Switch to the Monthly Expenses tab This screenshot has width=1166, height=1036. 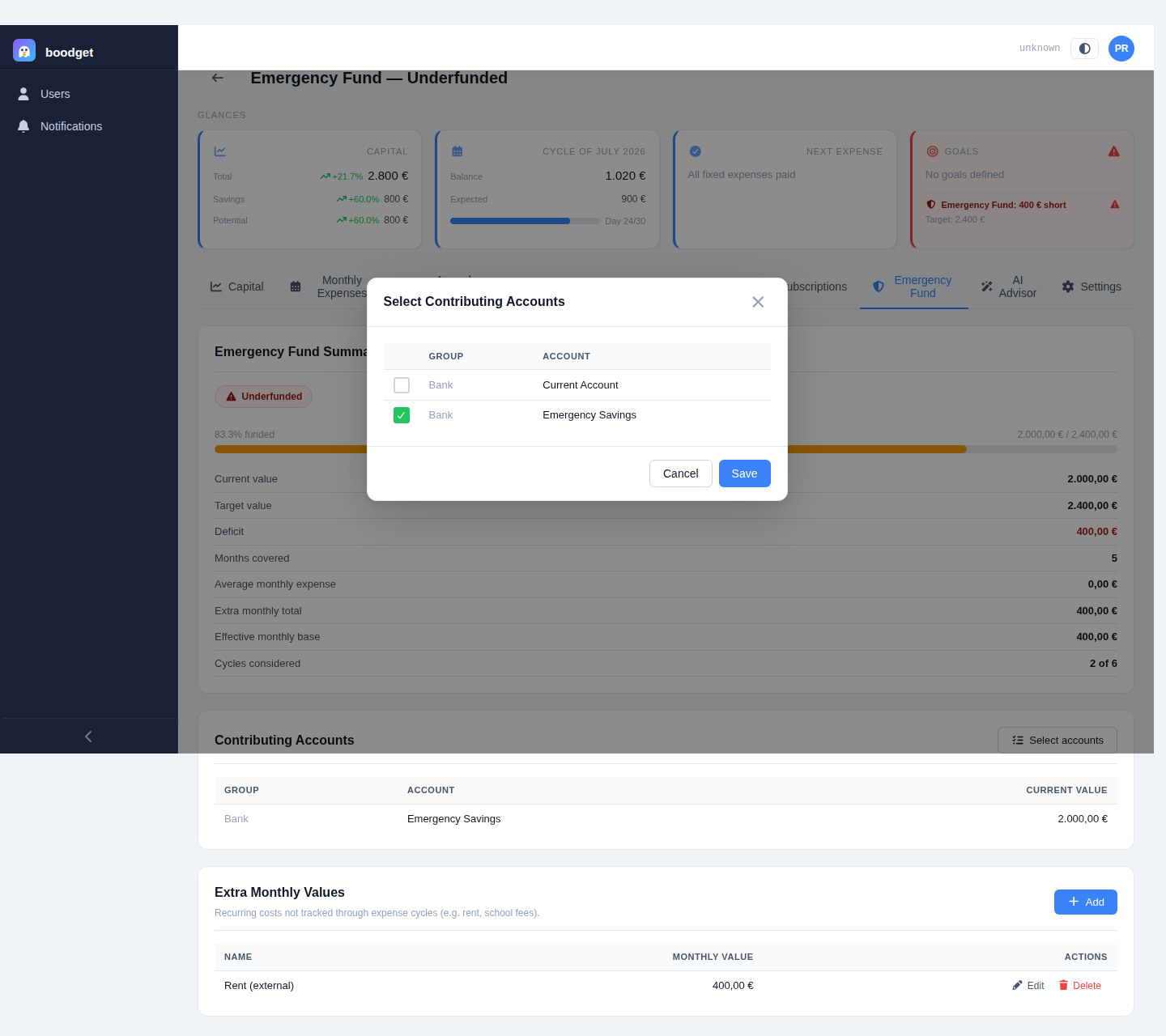coord(330,287)
